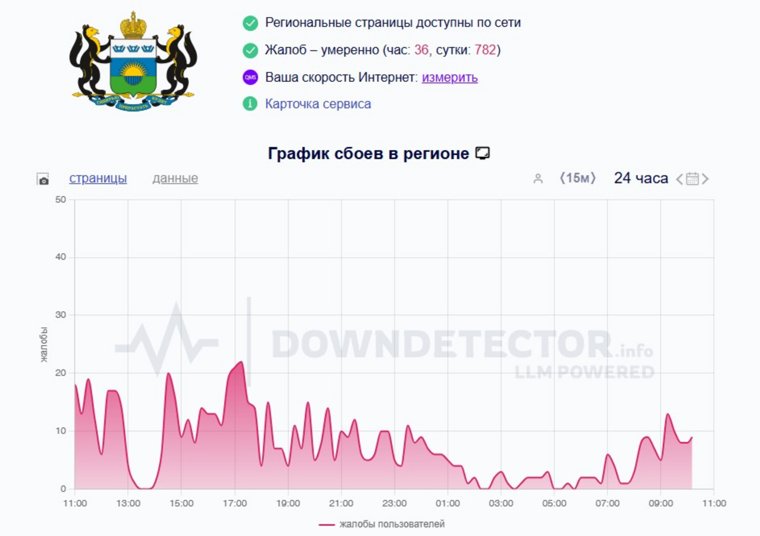Click green checkmark beside complaints status
The width and height of the screenshot is (760, 536).
pyautogui.click(x=250, y=50)
